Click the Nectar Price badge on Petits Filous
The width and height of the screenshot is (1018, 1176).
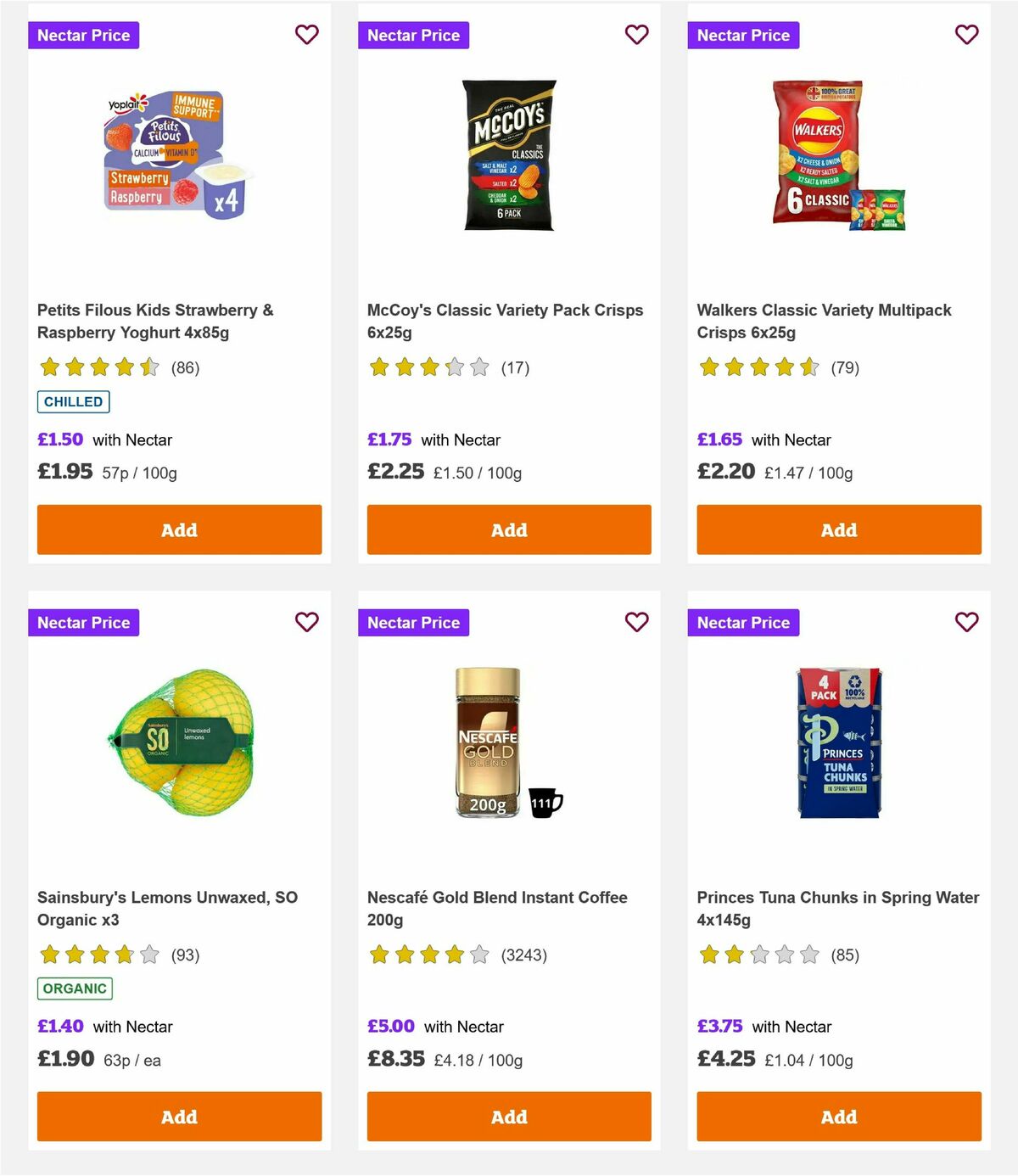[84, 35]
